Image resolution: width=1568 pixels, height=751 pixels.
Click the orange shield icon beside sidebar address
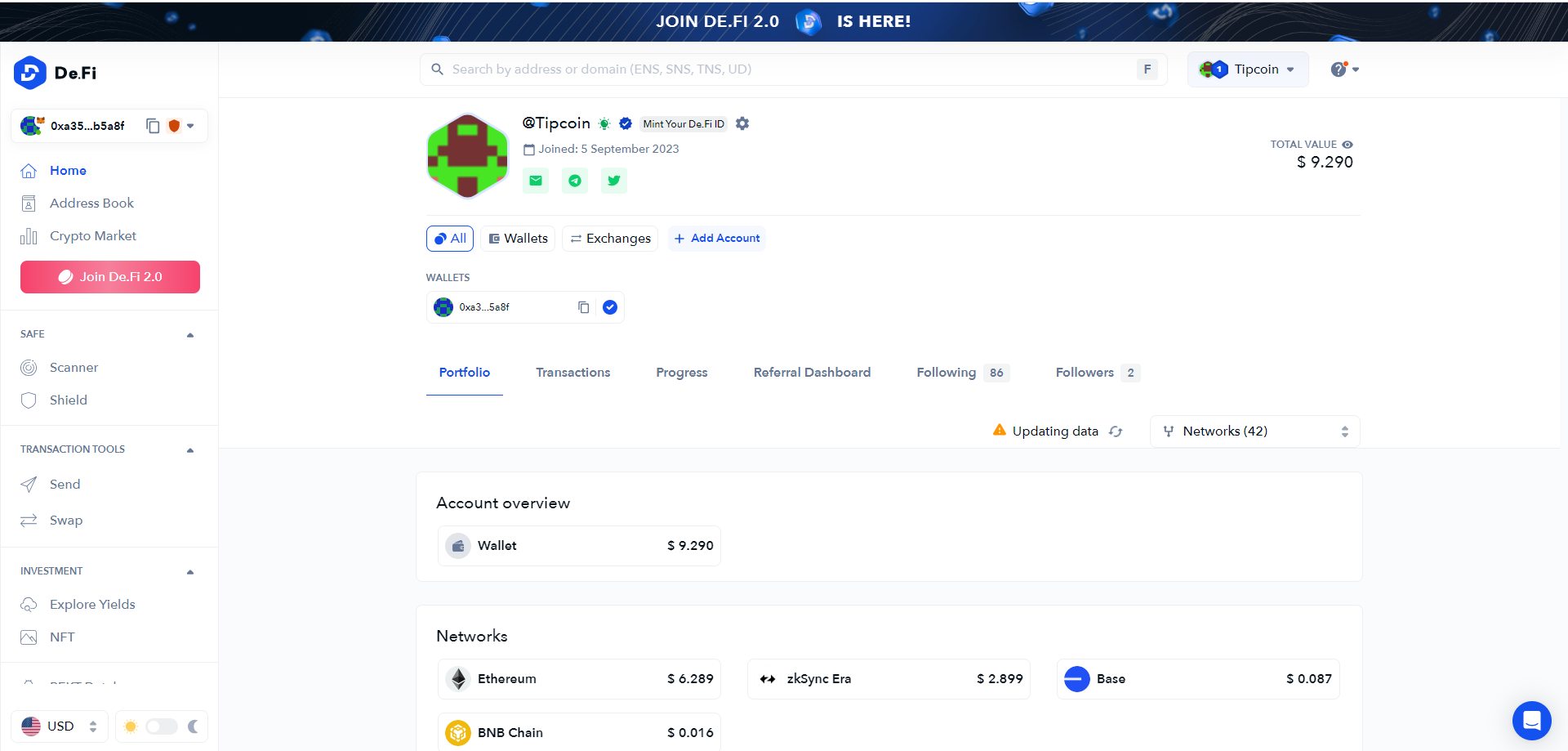point(174,126)
